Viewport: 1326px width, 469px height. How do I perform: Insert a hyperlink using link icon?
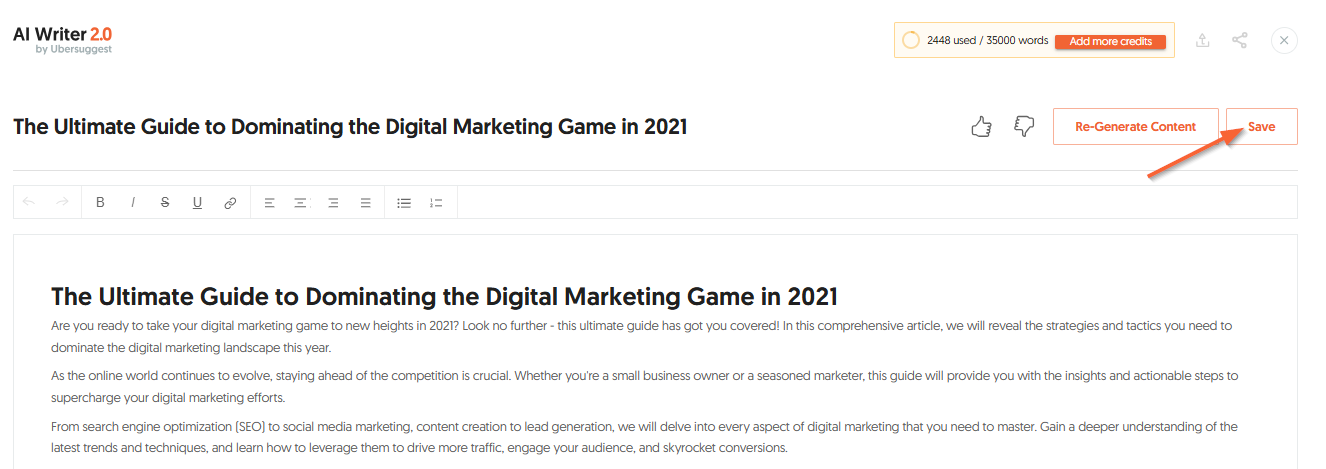230,202
